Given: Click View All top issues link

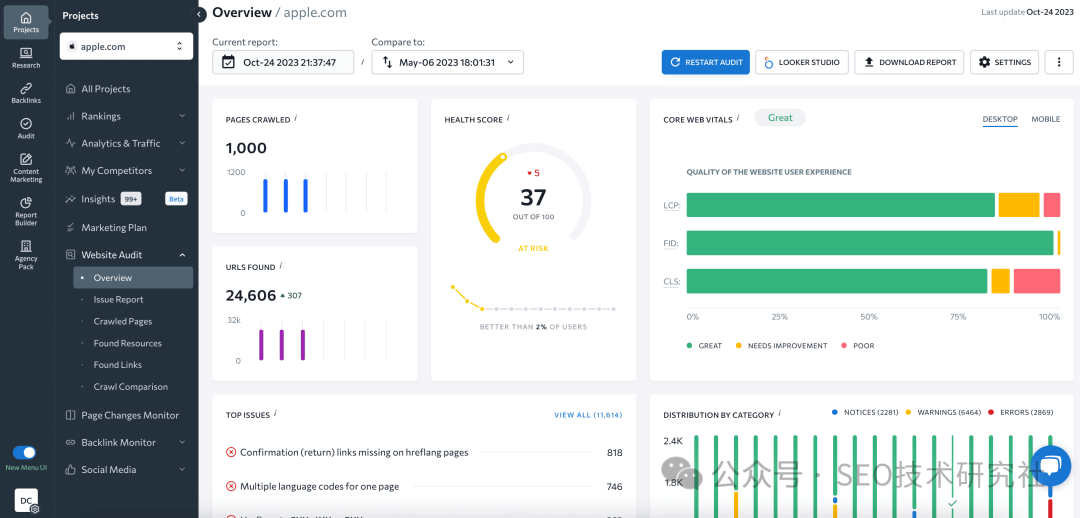Looking at the screenshot, I should pos(588,415).
